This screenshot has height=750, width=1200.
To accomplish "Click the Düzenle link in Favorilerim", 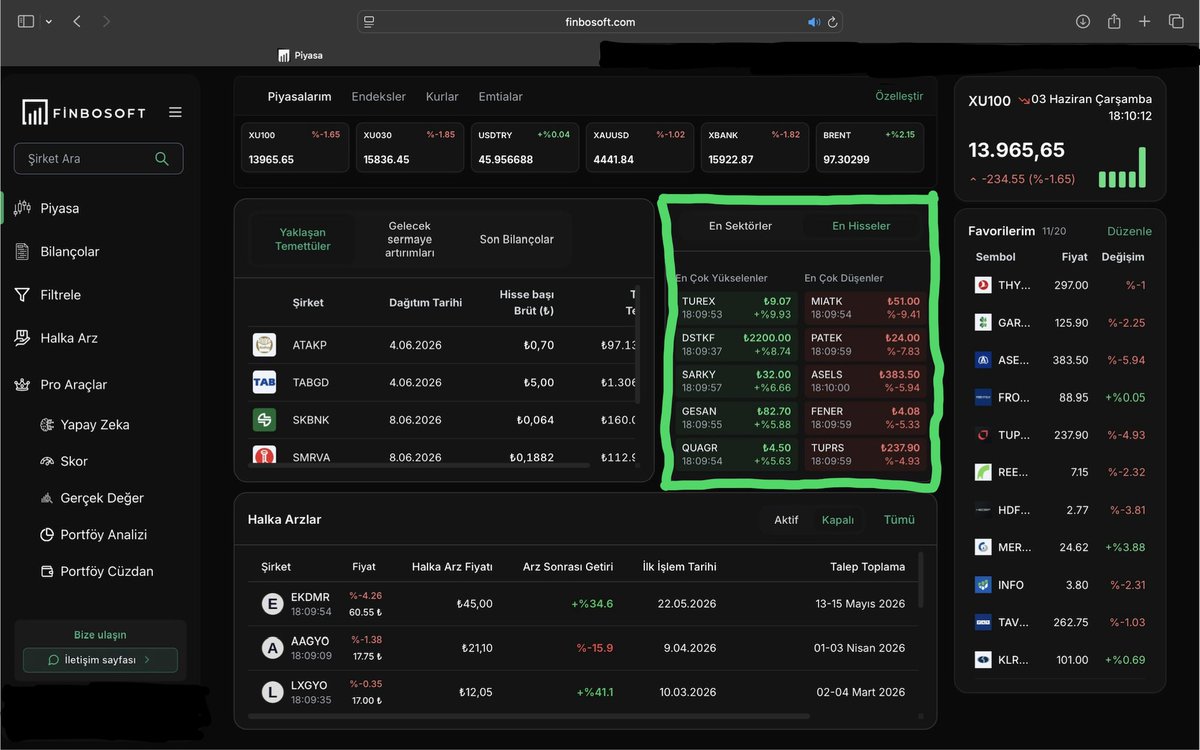I will coord(1129,231).
